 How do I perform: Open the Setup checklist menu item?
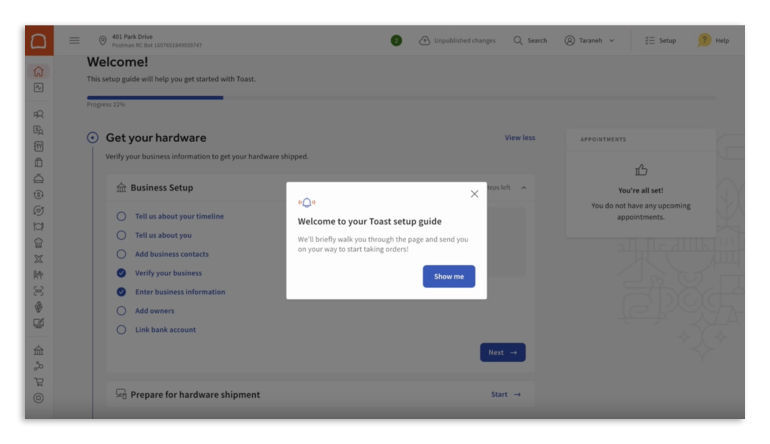pyautogui.click(x=660, y=41)
